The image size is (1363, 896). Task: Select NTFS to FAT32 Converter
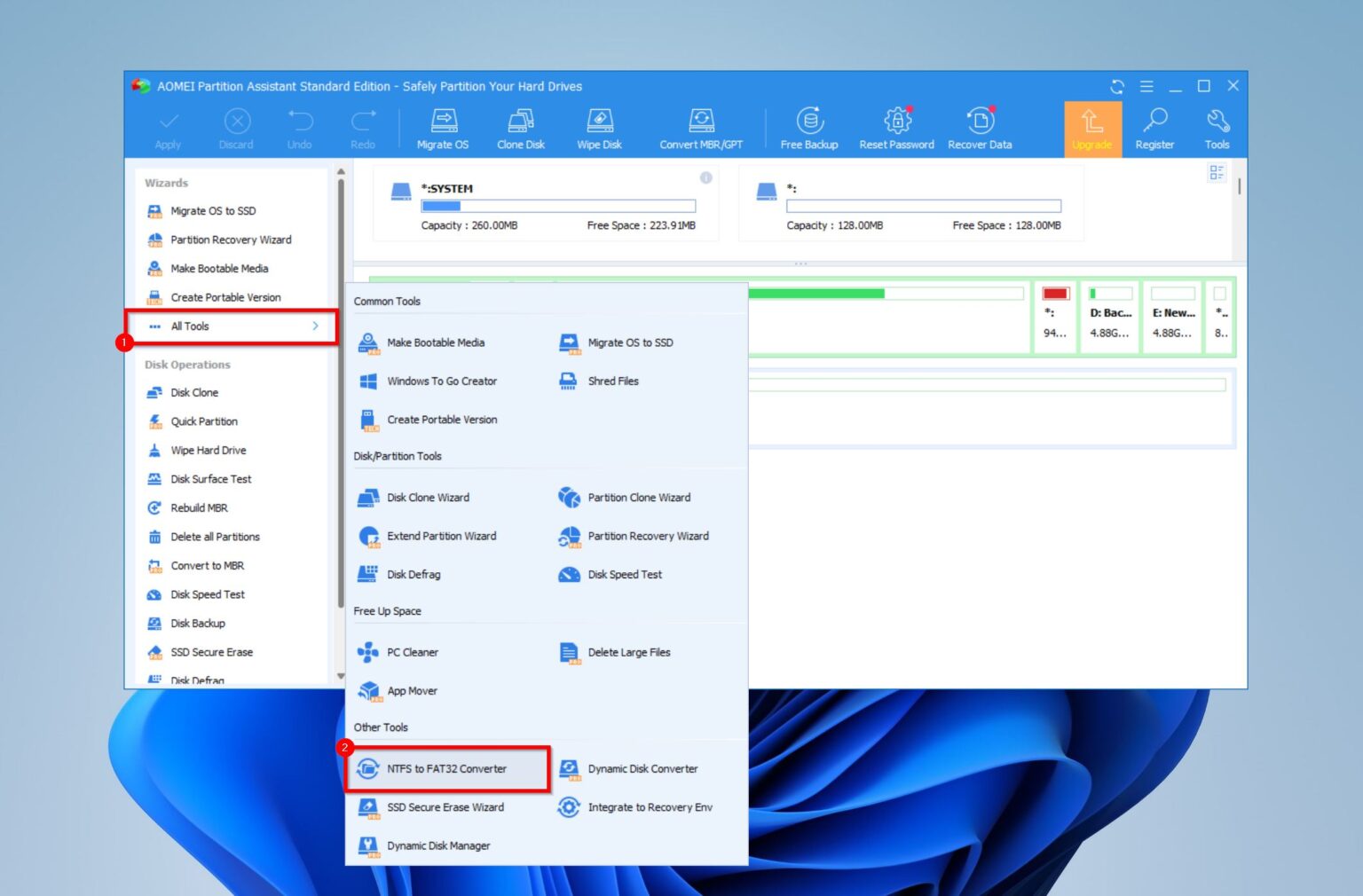click(445, 768)
